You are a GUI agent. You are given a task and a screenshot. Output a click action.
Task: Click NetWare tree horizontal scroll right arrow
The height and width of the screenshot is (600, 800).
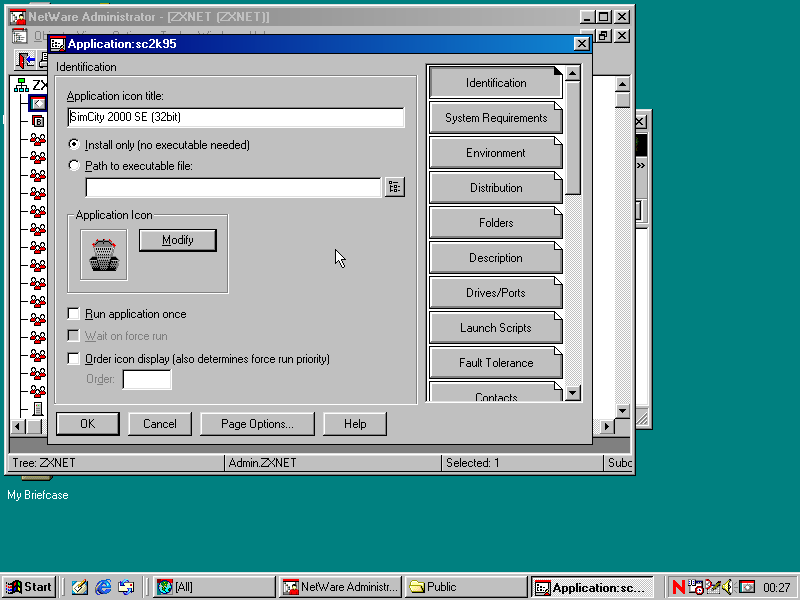[x=607, y=426]
